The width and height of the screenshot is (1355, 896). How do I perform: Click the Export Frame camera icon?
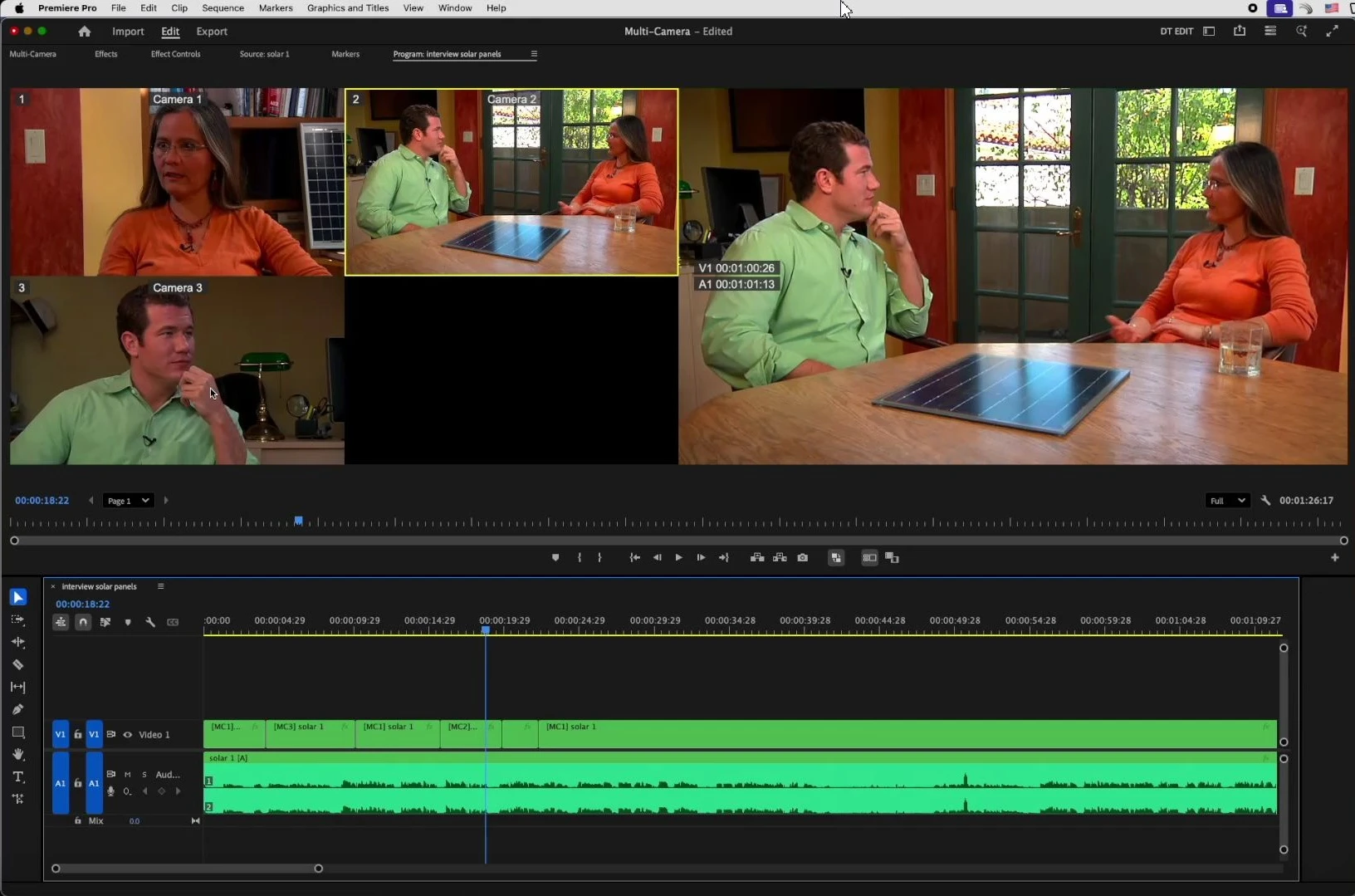pos(803,558)
